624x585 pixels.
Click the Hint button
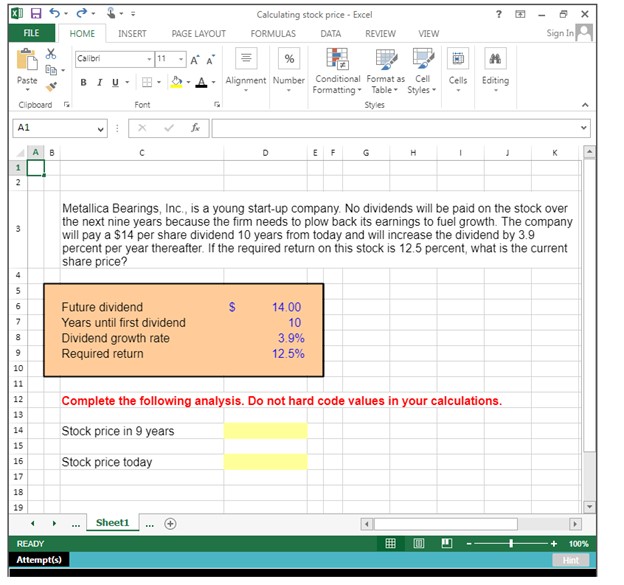571,560
